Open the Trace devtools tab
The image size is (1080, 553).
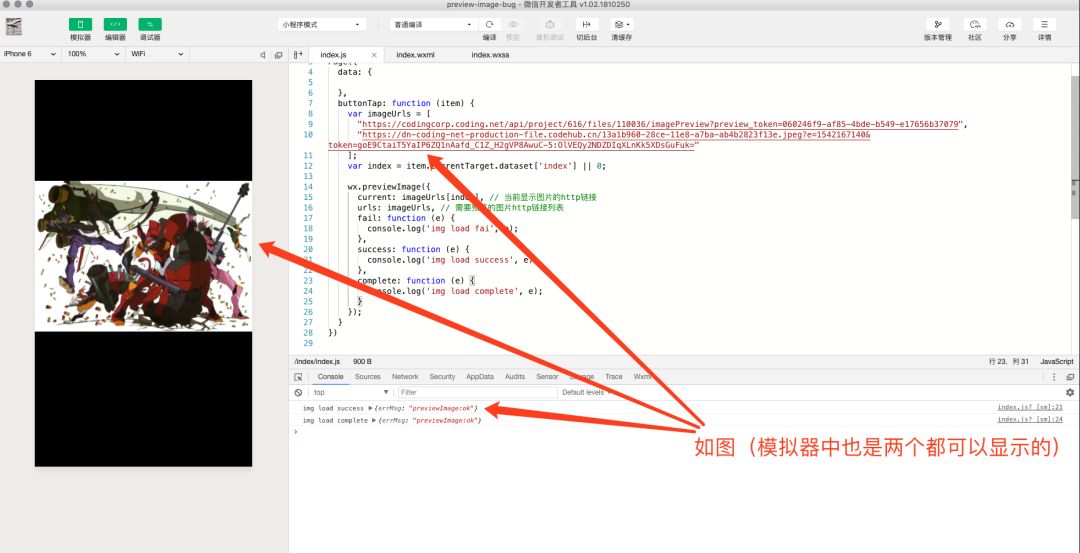614,377
